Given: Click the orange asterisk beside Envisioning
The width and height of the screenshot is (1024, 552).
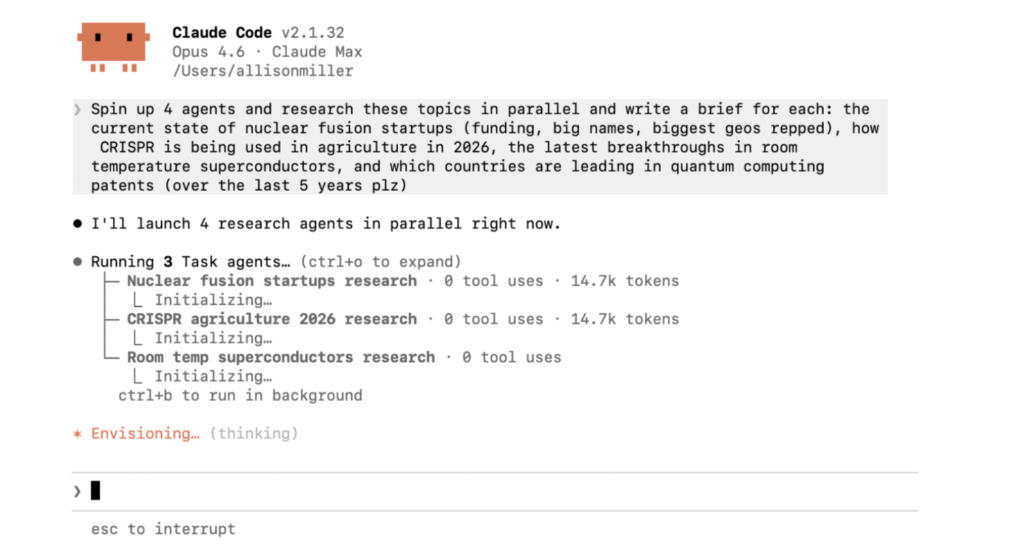Looking at the screenshot, I should 77,434.
